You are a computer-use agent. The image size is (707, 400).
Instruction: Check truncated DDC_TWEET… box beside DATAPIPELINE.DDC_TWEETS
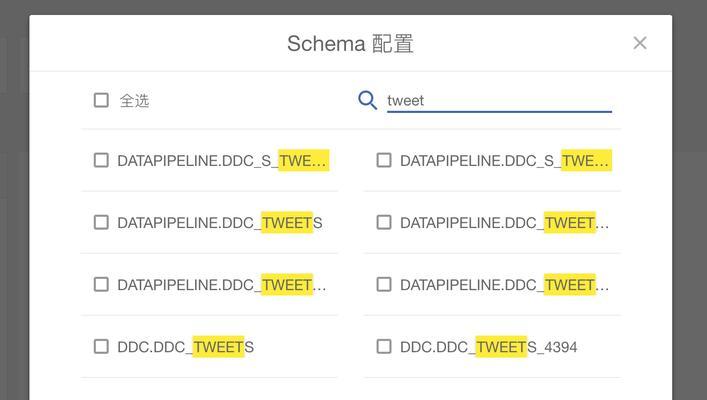tap(384, 222)
